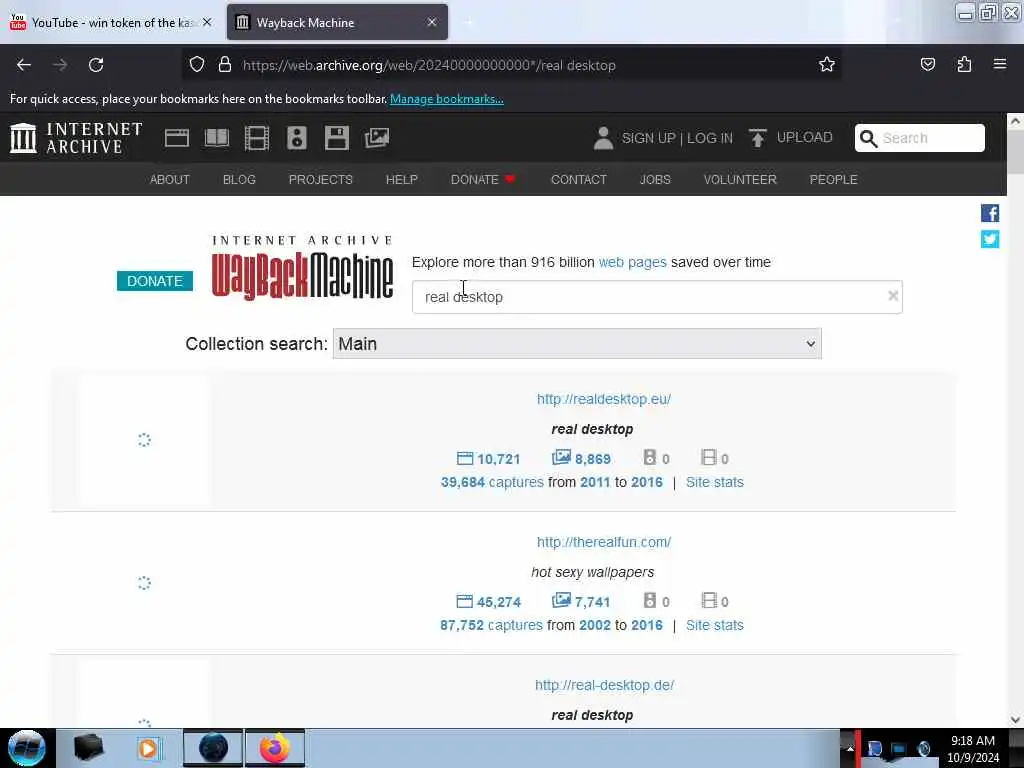Open http://real-desktop.de/ result

pyautogui.click(x=604, y=685)
